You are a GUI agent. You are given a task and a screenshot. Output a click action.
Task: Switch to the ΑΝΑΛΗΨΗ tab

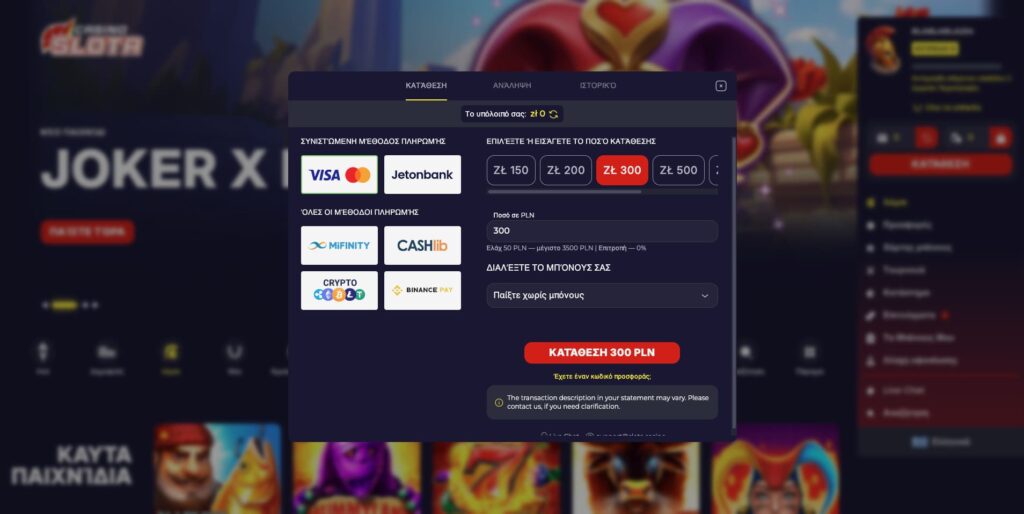512,86
